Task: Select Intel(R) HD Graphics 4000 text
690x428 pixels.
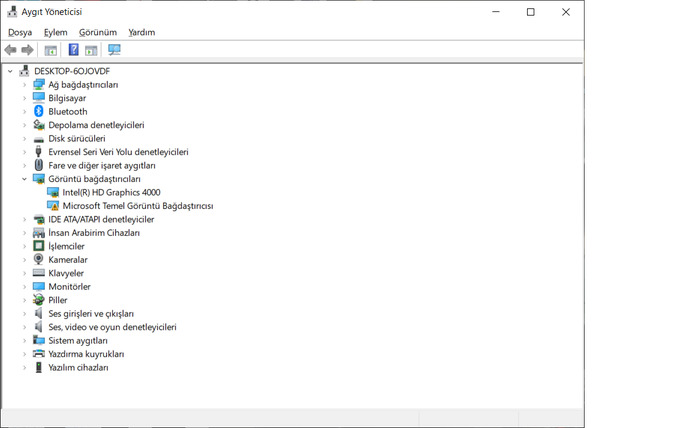Action: (111, 192)
